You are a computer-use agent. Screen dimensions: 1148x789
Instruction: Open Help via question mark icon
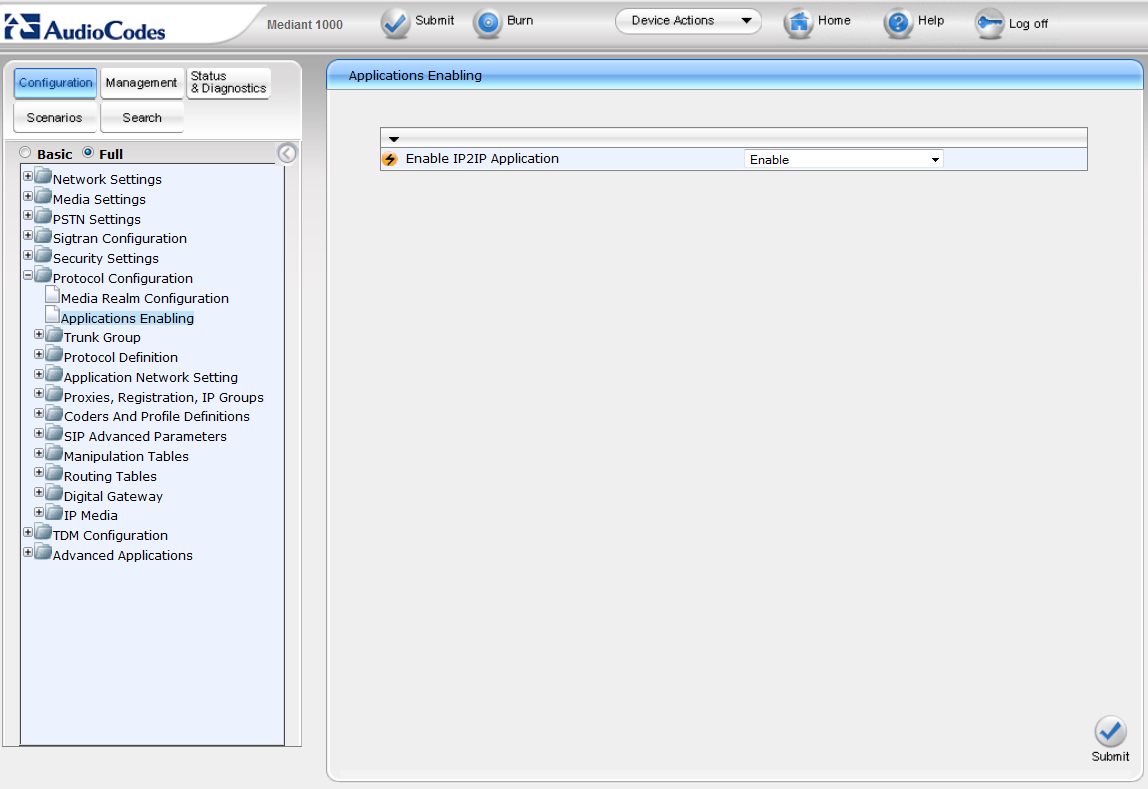[898, 23]
